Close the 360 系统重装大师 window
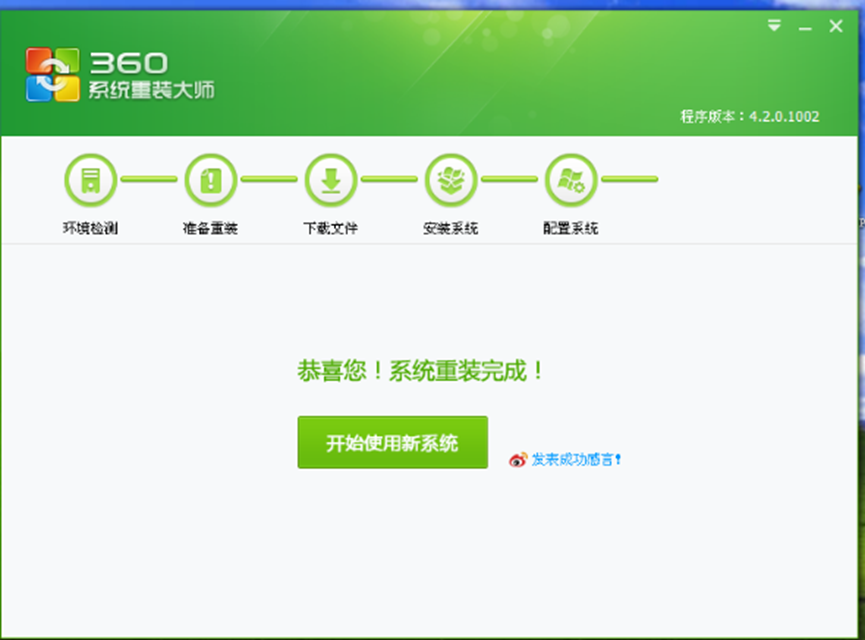Screen dimensions: 865x640 point(836,26)
